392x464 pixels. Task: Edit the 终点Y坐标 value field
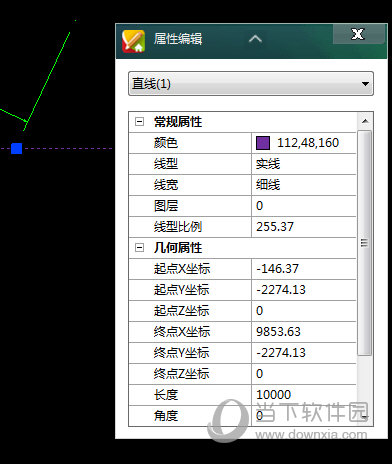tap(304, 353)
